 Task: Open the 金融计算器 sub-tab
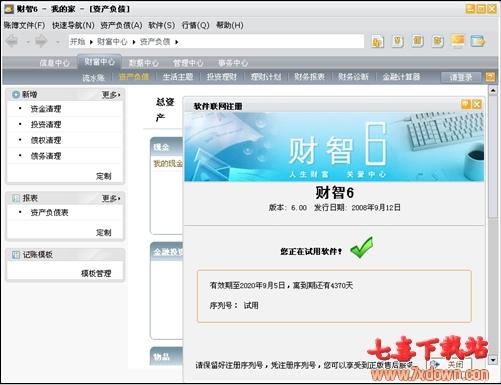click(x=401, y=77)
